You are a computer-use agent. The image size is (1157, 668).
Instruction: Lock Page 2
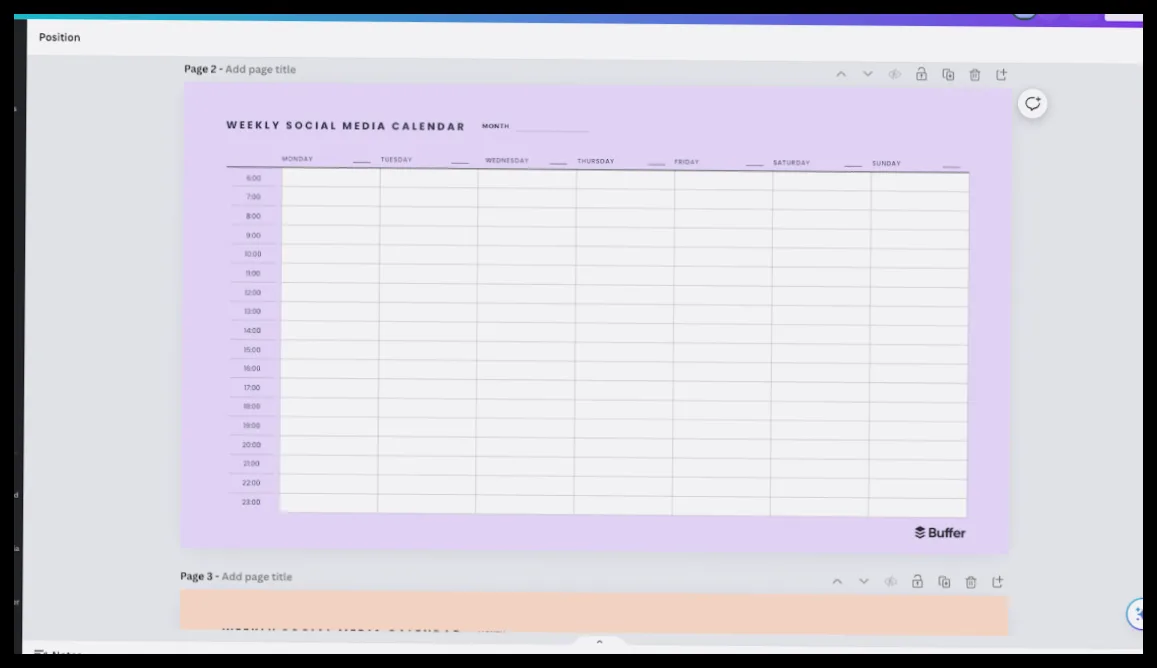pos(922,75)
